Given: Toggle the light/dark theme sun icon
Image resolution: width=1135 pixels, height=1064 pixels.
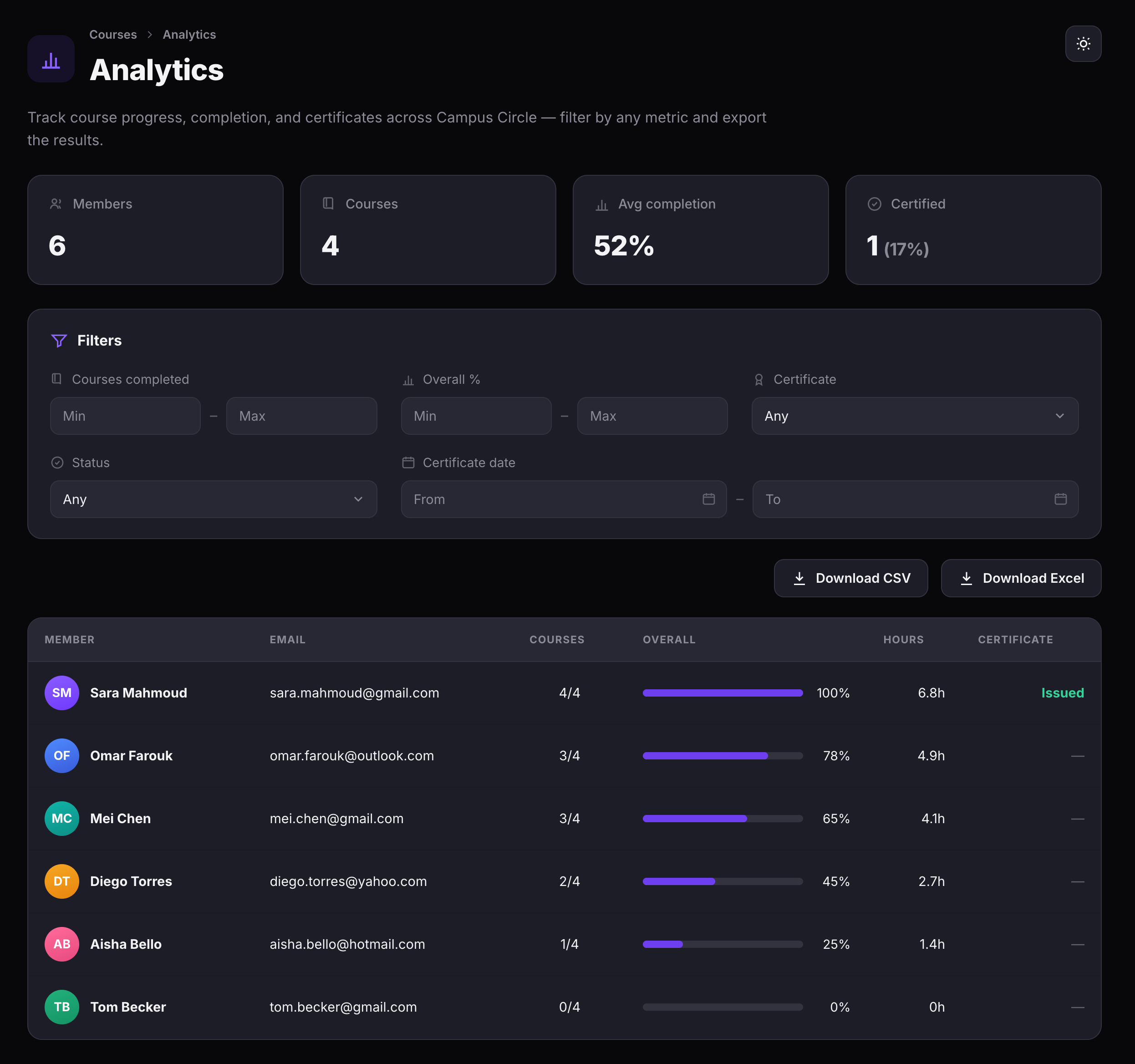Looking at the screenshot, I should pyautogui.click(x=1083, y=44).
